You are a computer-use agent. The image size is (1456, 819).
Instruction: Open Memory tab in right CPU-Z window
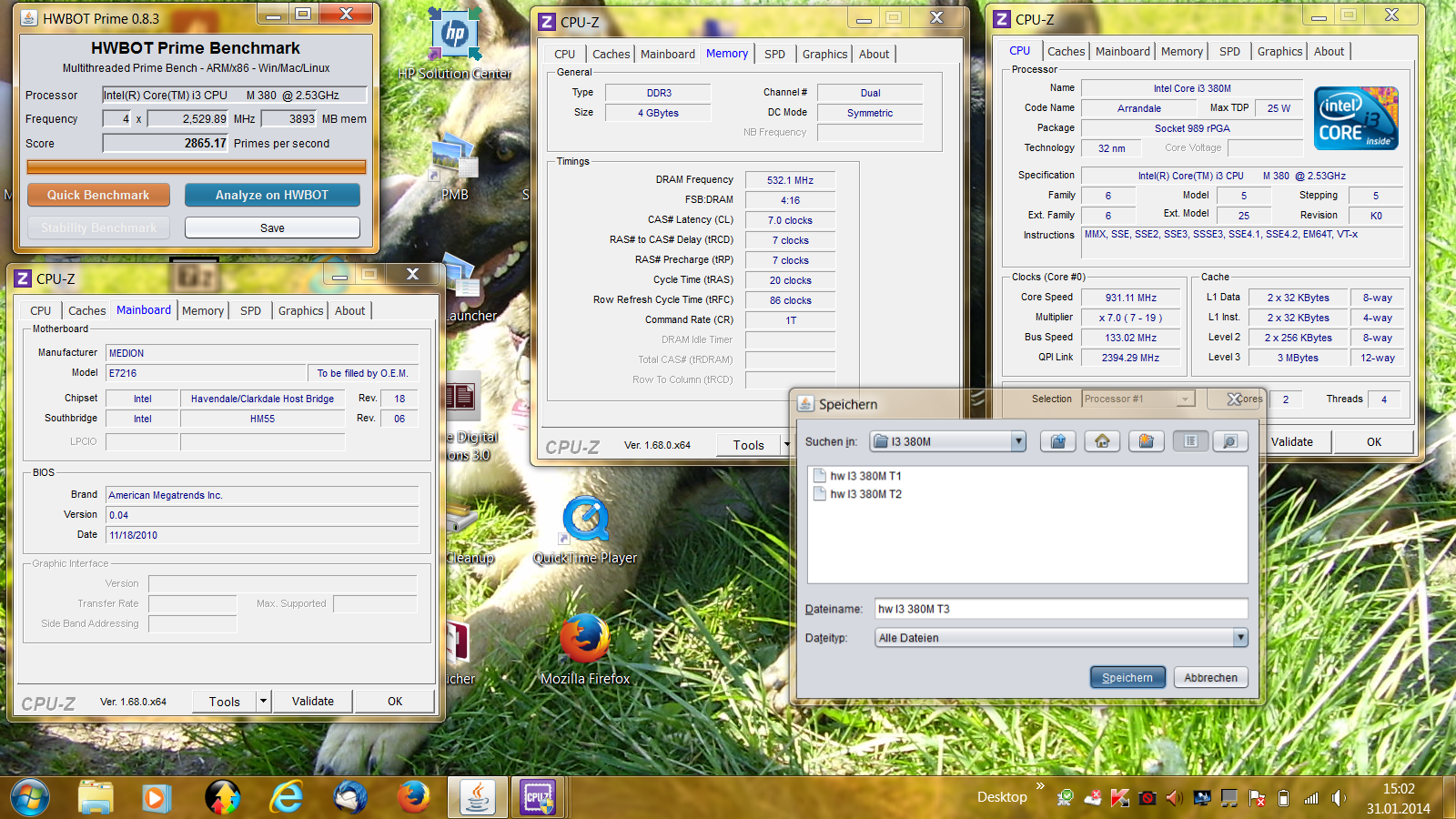1181,51
